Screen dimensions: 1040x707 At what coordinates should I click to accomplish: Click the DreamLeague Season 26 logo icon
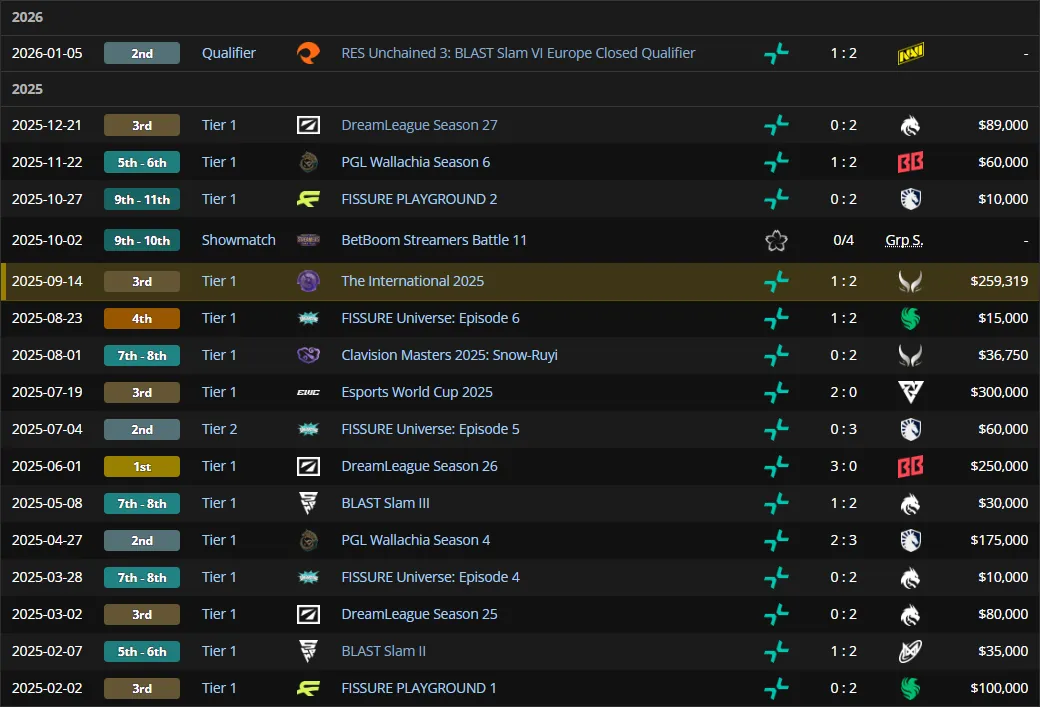pyautogui.click(x=308, y=466)
